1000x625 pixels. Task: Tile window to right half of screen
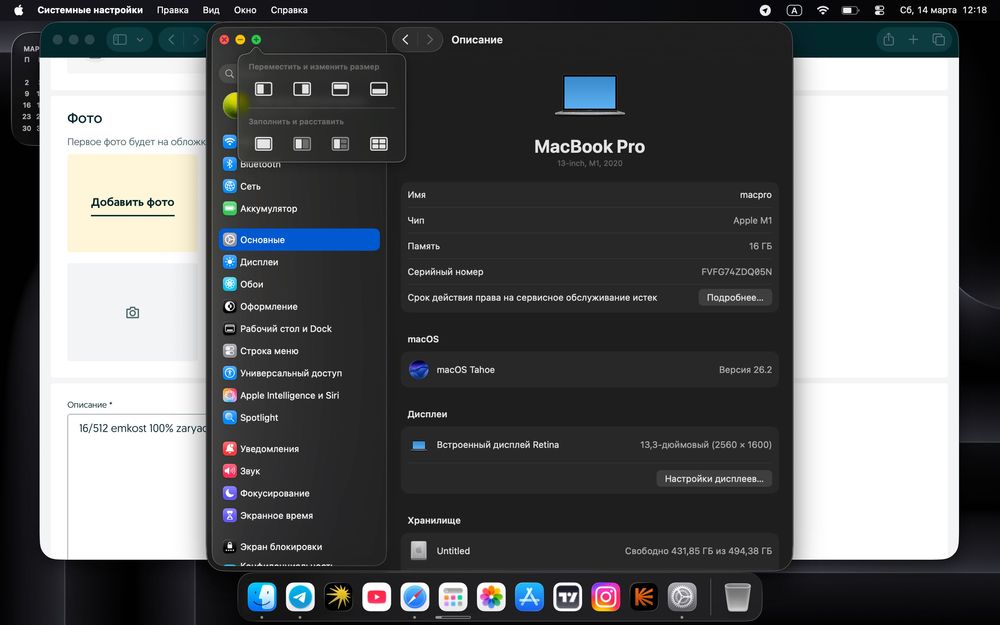point(302,89)
